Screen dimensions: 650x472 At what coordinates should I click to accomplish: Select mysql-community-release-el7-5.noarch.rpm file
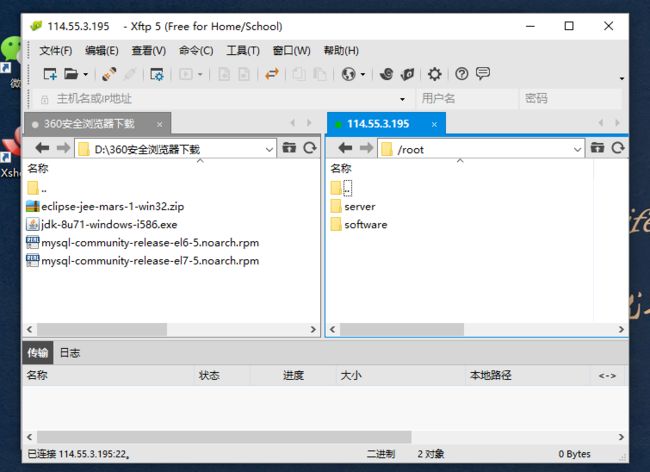click(143, 261)
